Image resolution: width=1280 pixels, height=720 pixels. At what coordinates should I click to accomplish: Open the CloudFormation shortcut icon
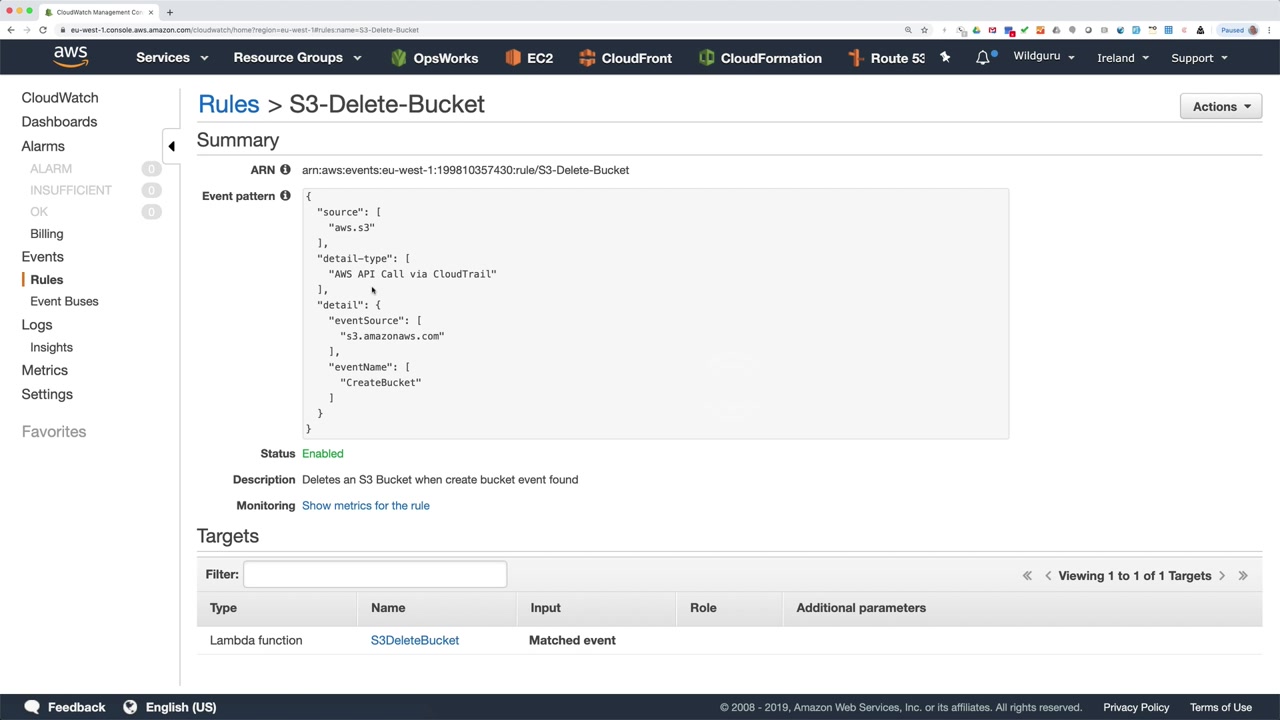[707, 58]
